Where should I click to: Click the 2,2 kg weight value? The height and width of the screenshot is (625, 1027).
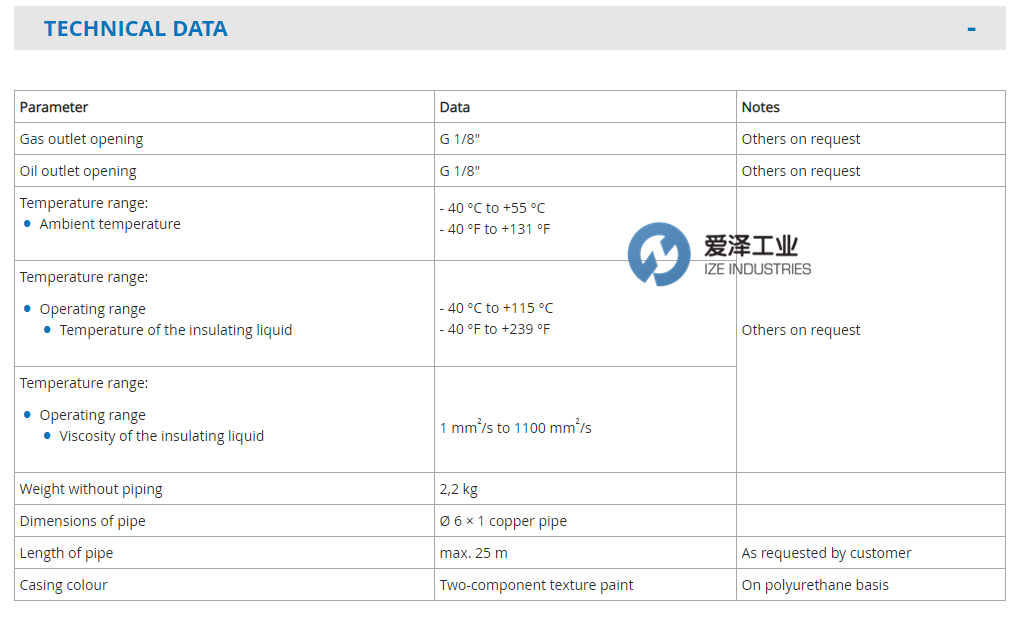click(x=459, y=489)
